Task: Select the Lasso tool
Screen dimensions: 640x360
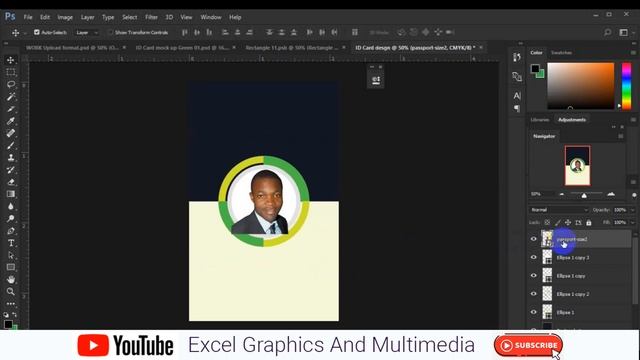Action: coord(11,84)
